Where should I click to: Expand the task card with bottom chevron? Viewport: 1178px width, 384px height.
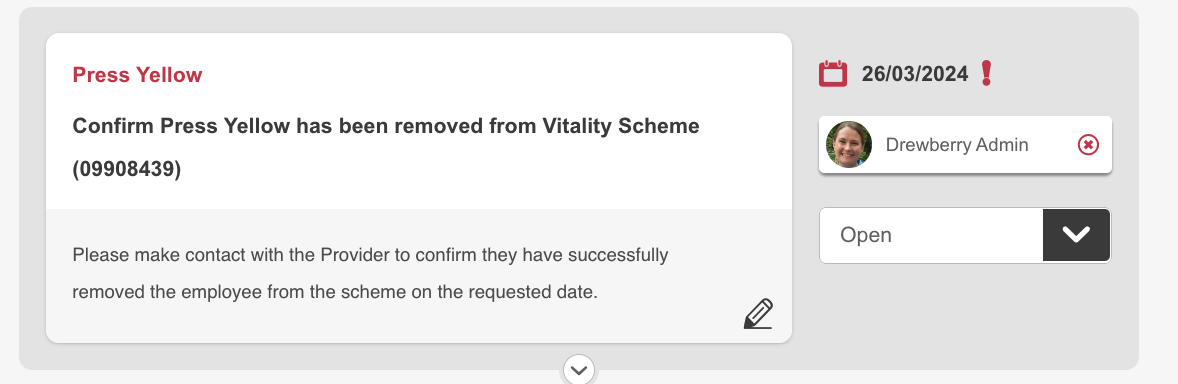coord(578,370)
